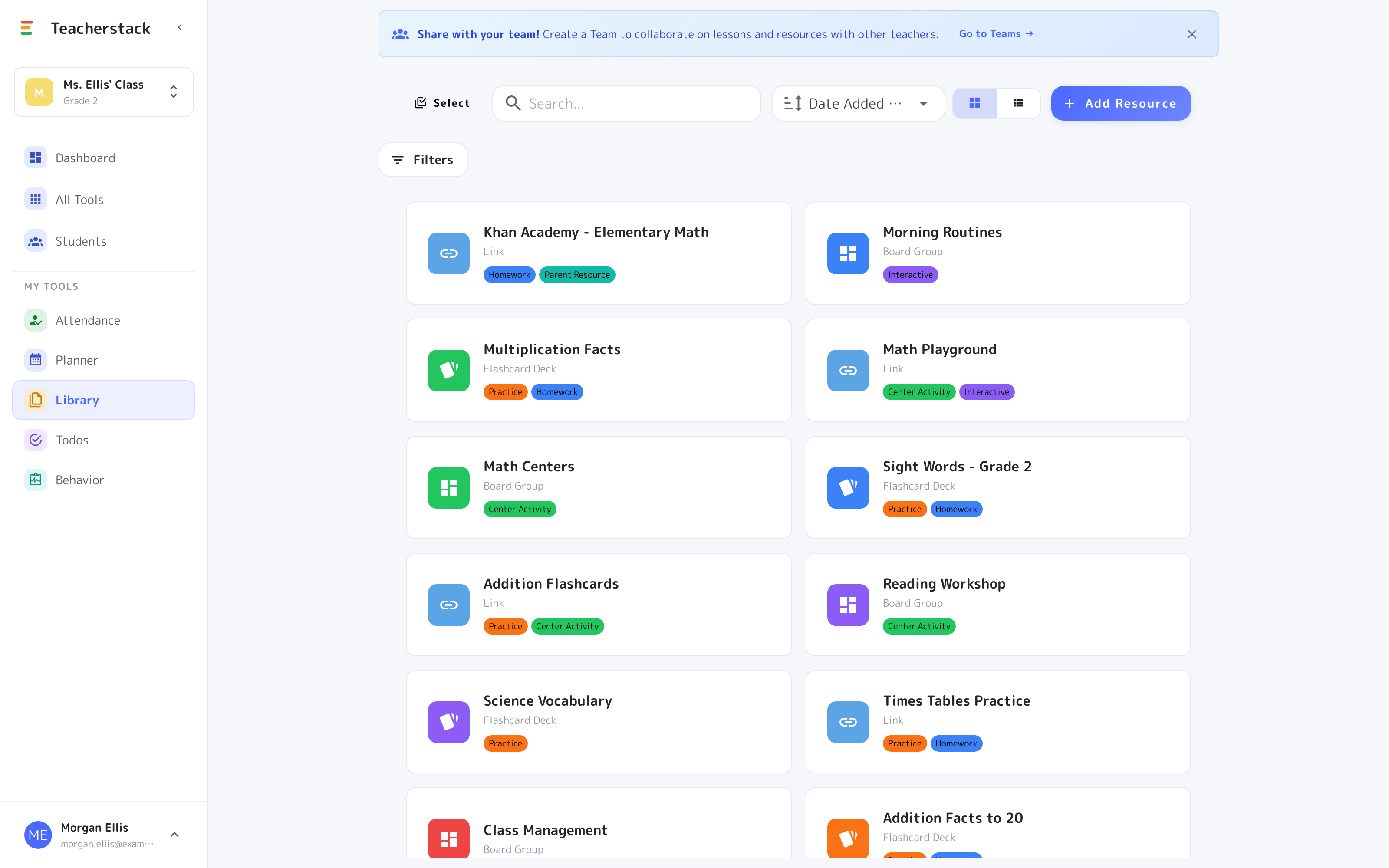Screen dimensions: 1389x868
Task: Open the Morning Routines board icon
Action: 848,253
